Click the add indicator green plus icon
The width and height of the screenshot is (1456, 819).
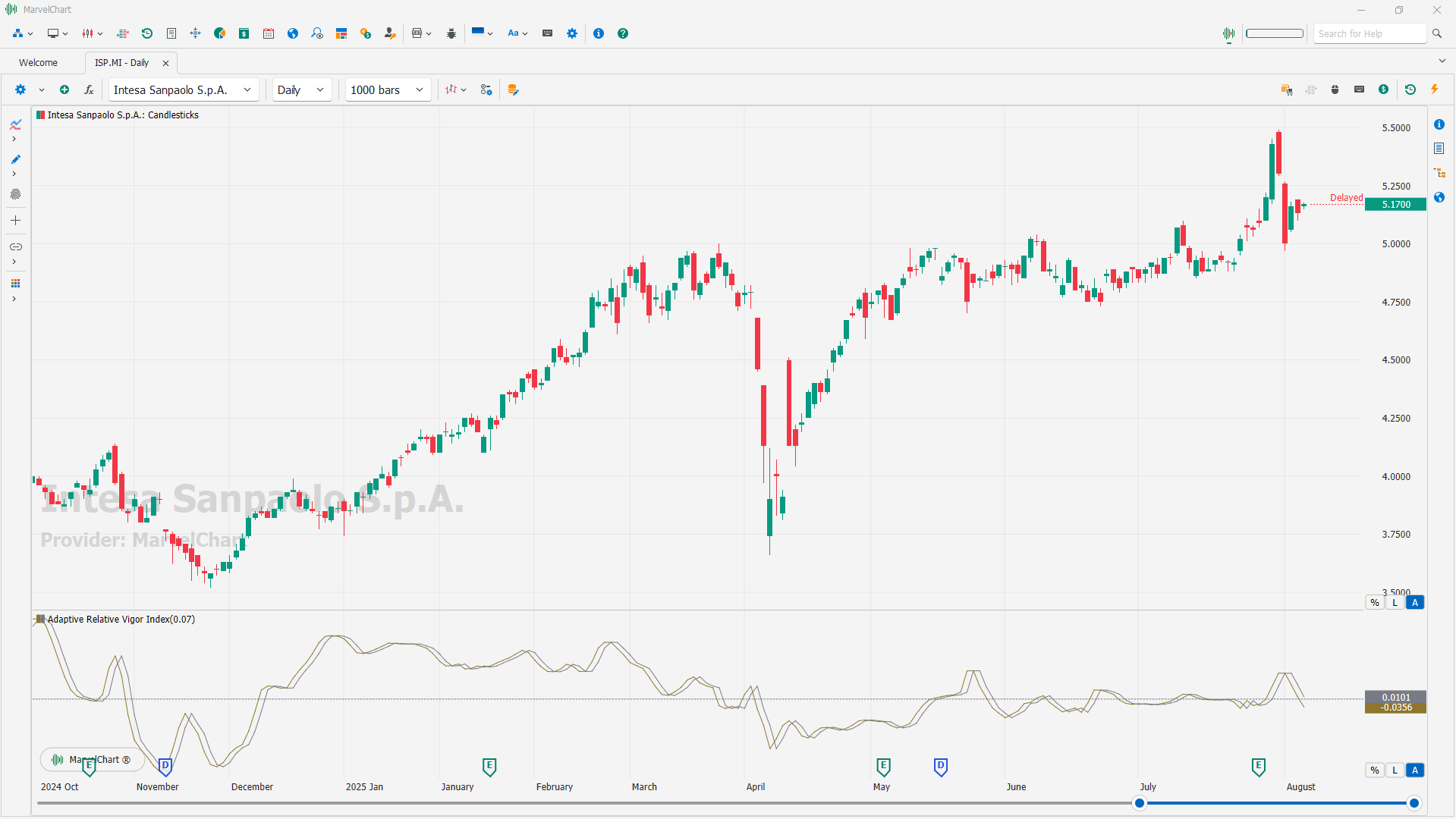tap(64, 89)
